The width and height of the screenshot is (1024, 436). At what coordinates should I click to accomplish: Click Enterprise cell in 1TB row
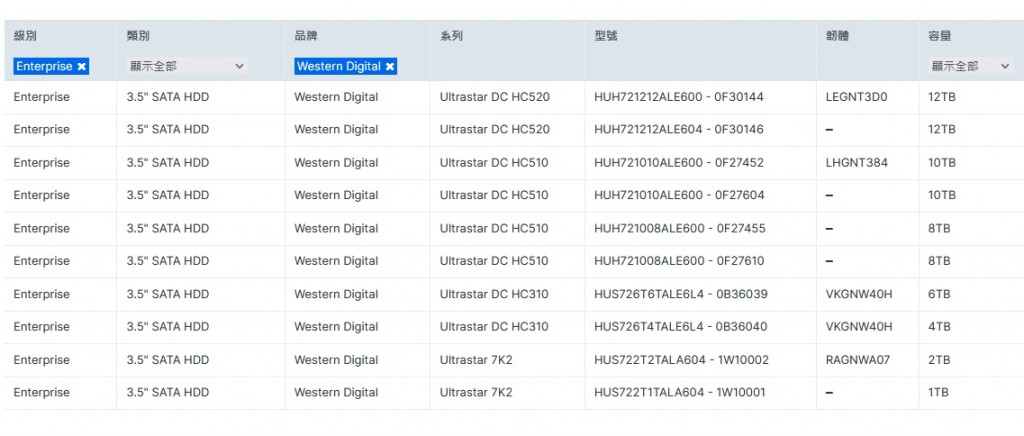41,392
